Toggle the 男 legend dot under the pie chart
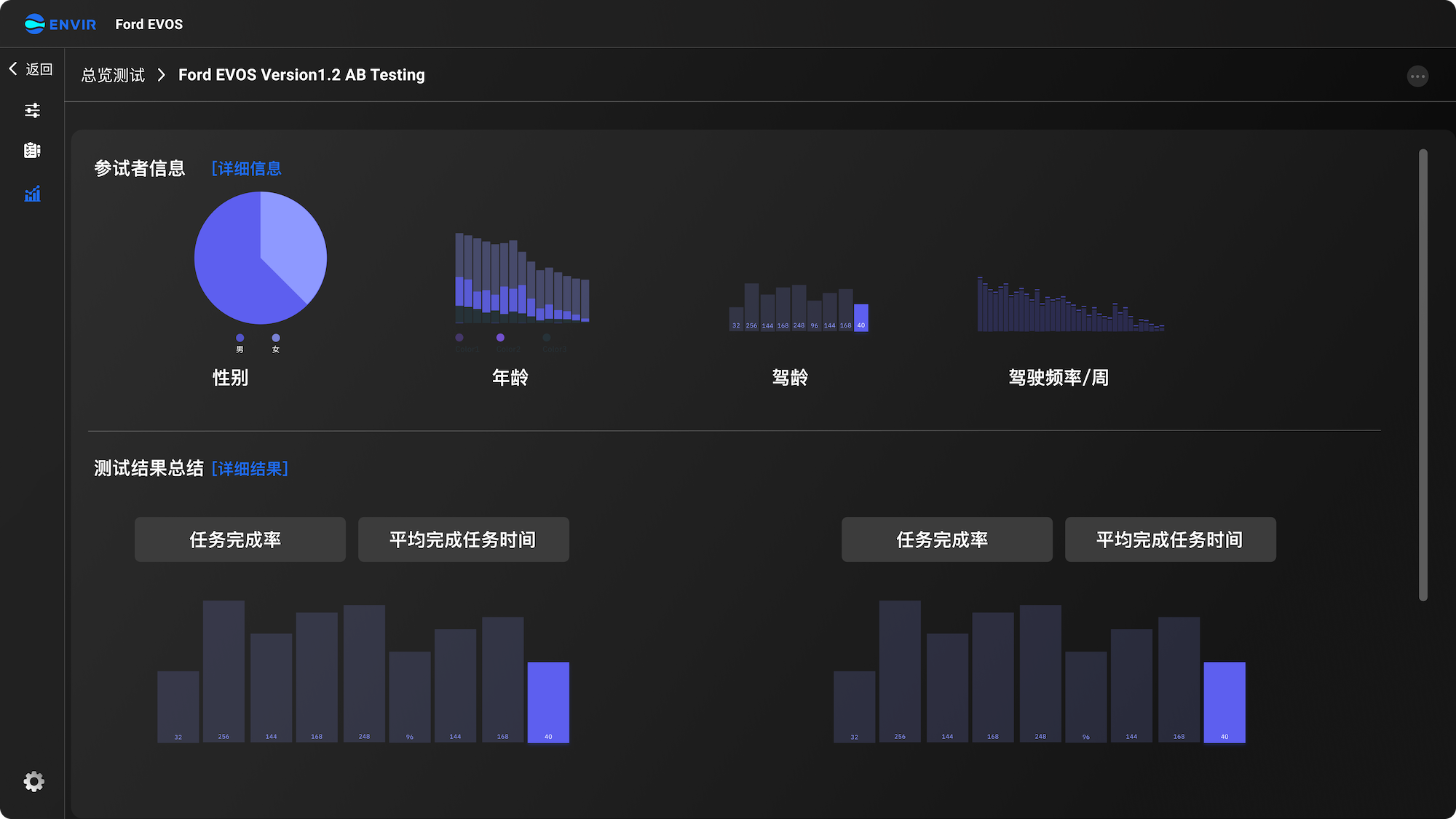Image resolution: width=1456 pixels, height=819 pixels. coord(240,337)
